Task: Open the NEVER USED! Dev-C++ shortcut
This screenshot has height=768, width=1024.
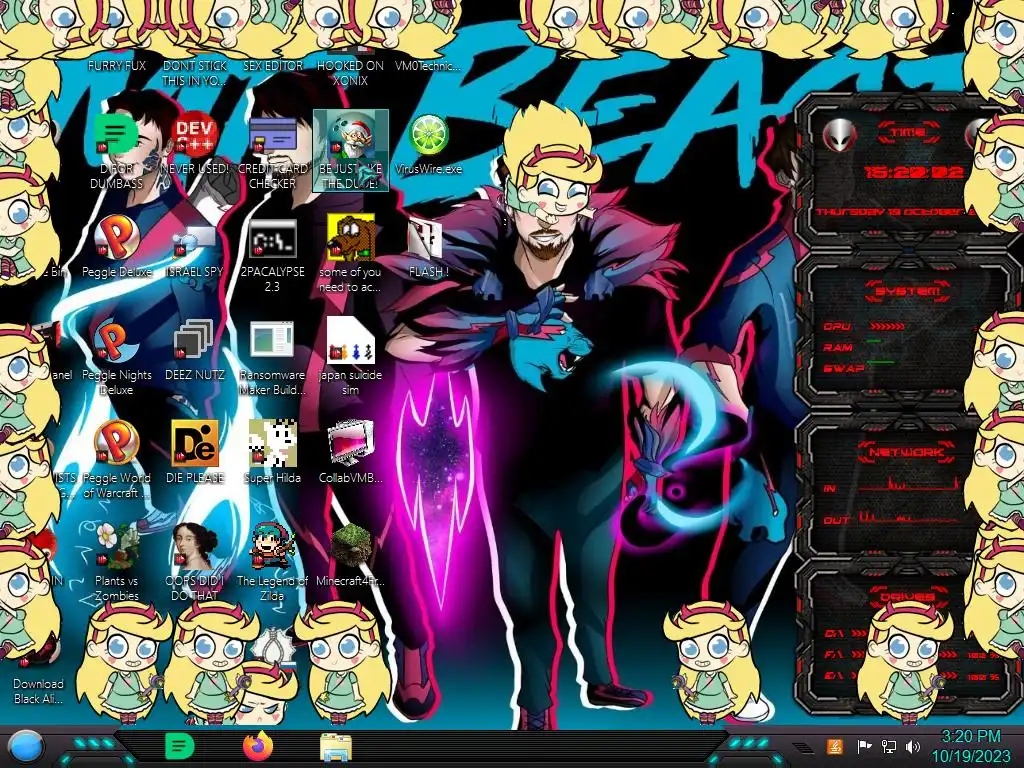Action: [x=195, y=136]
